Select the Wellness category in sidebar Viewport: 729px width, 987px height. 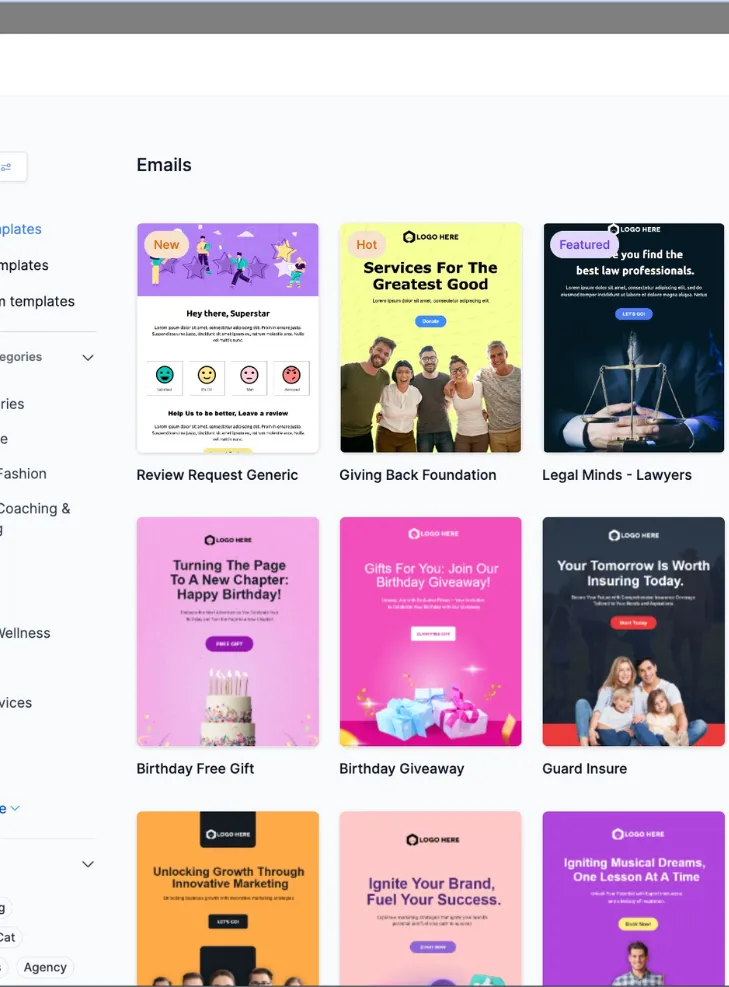25,633
